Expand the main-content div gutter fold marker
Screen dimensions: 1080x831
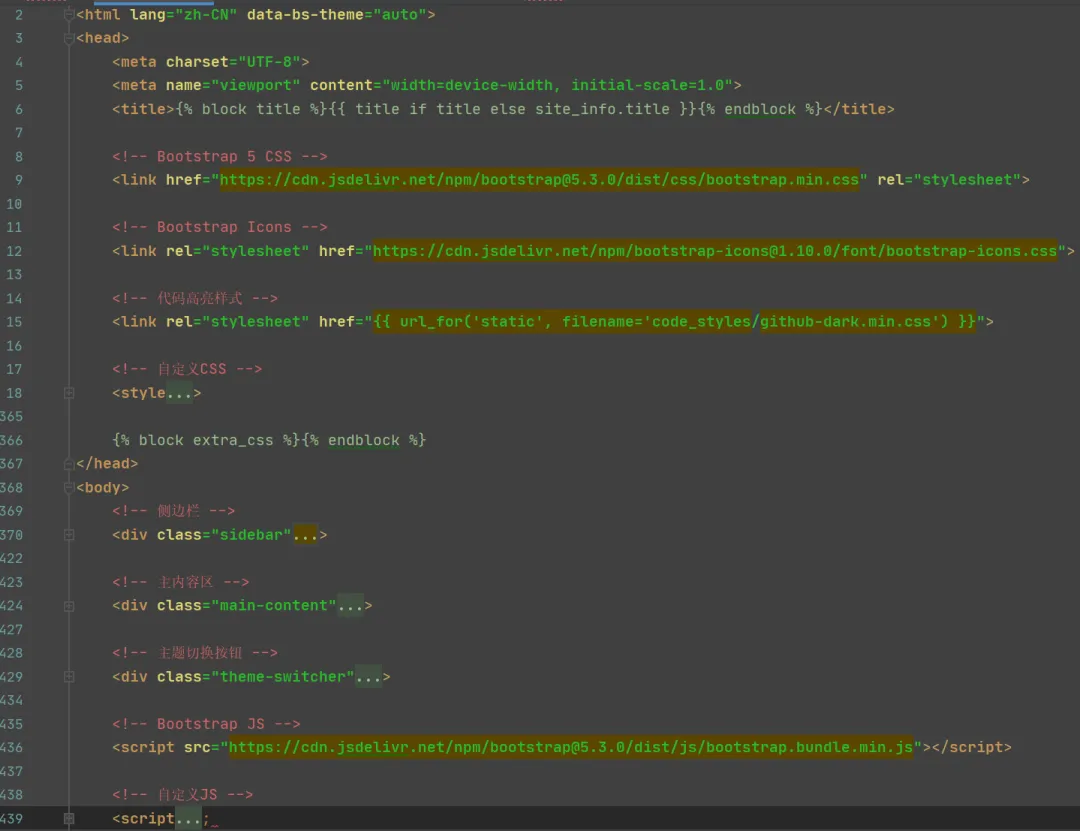69,606
